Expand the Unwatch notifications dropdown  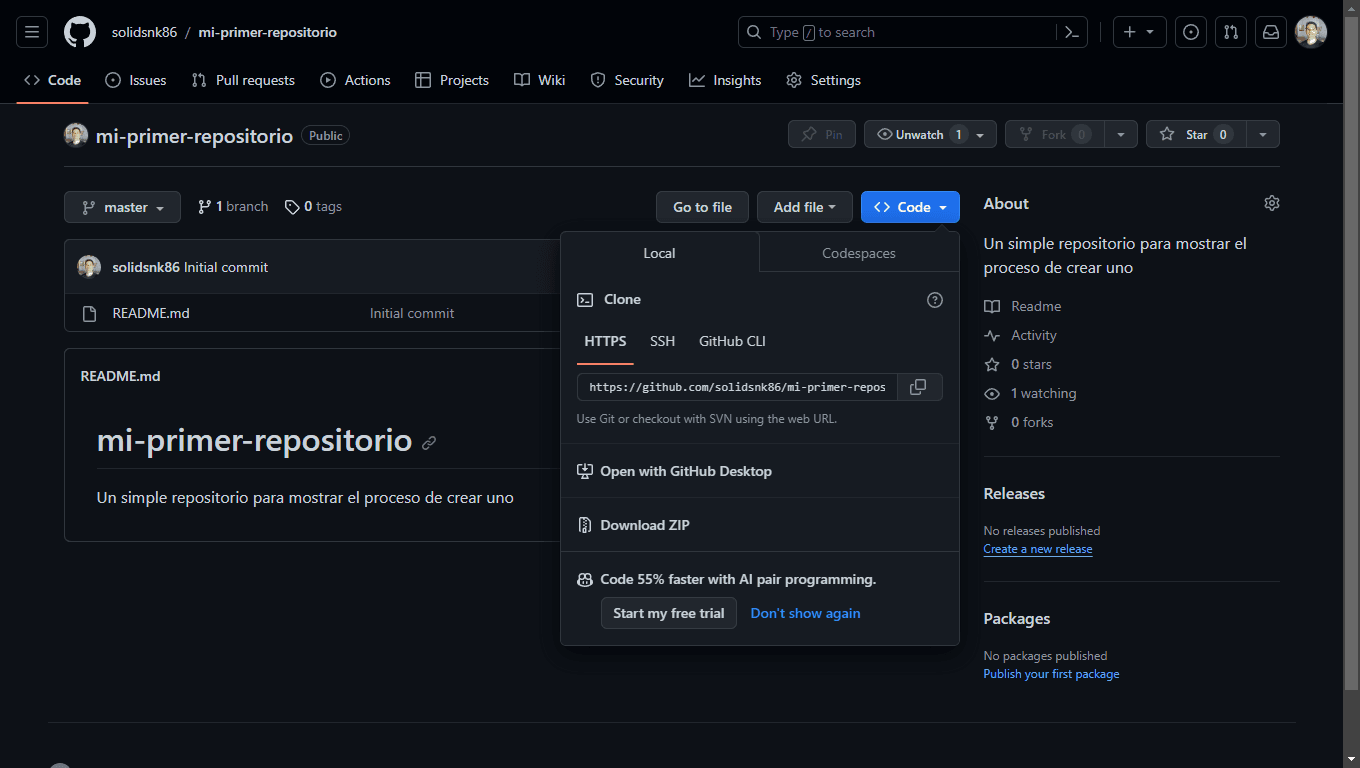(930, 135)
